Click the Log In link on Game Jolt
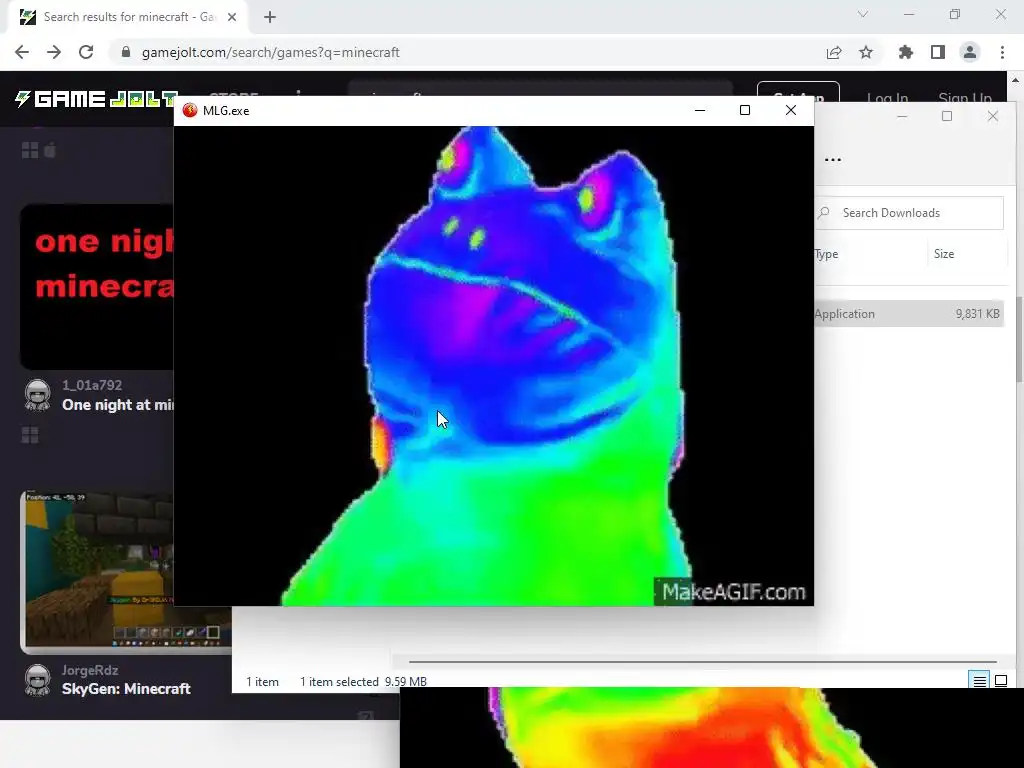Viewport: 1024px width, 768px height. 888,98
